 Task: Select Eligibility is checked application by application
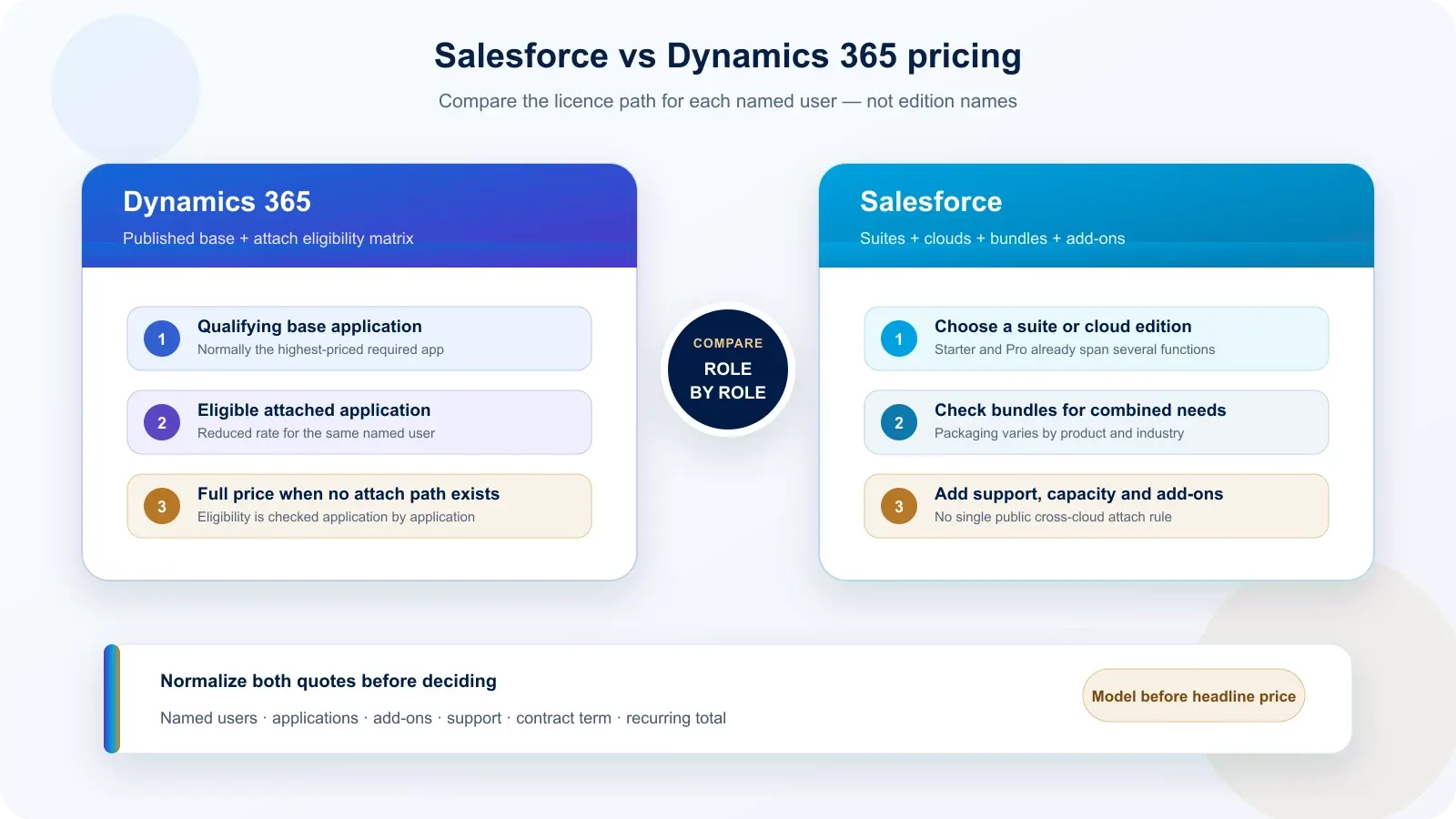tap(336, 517)
